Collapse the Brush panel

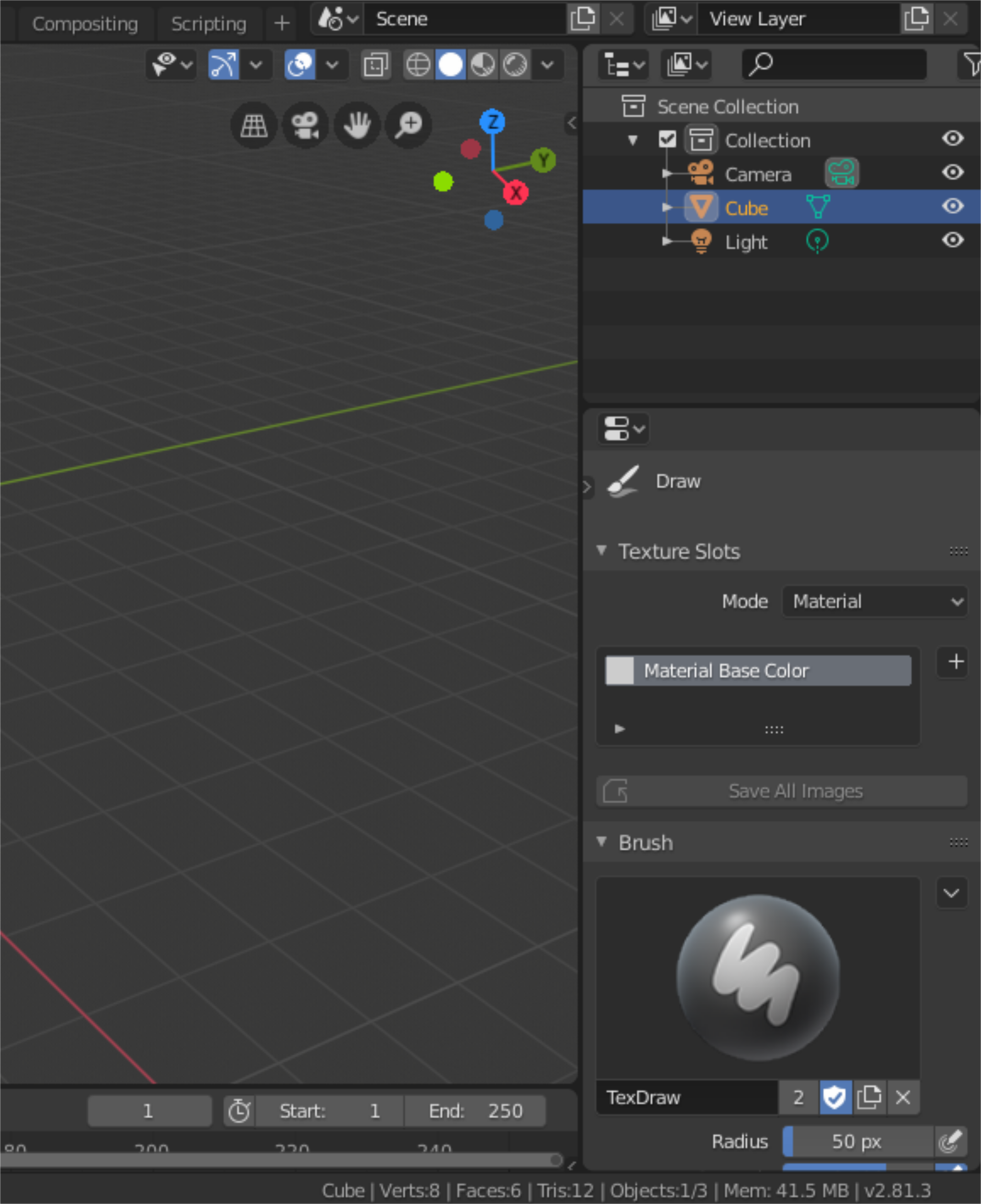coord(601,842)
